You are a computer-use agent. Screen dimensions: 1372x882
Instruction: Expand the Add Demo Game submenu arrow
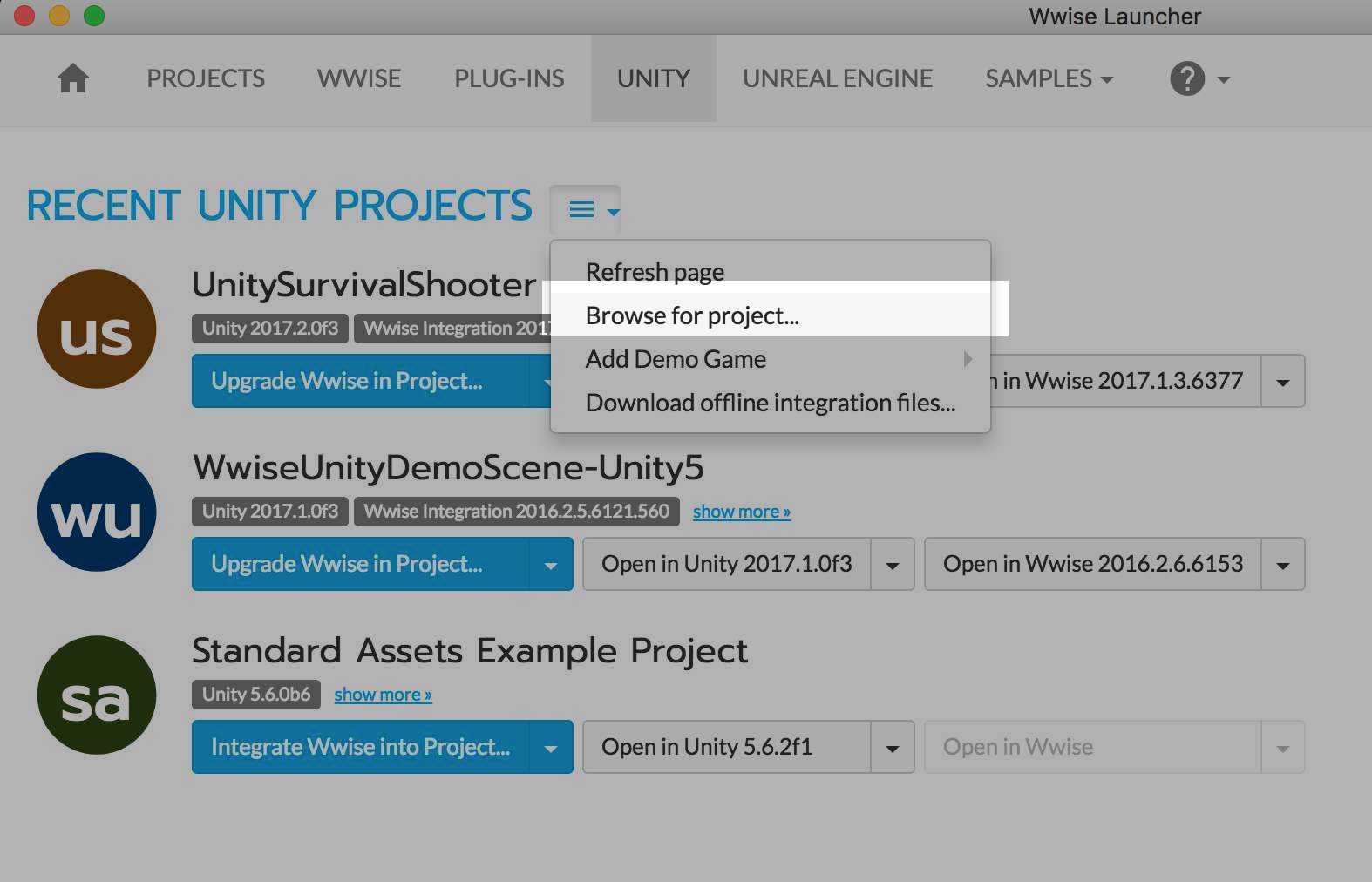(967, 359)
